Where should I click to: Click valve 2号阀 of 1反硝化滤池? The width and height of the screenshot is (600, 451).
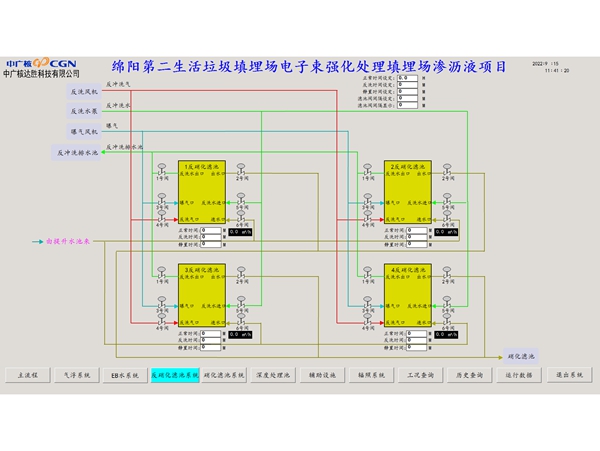coord(241,167)
